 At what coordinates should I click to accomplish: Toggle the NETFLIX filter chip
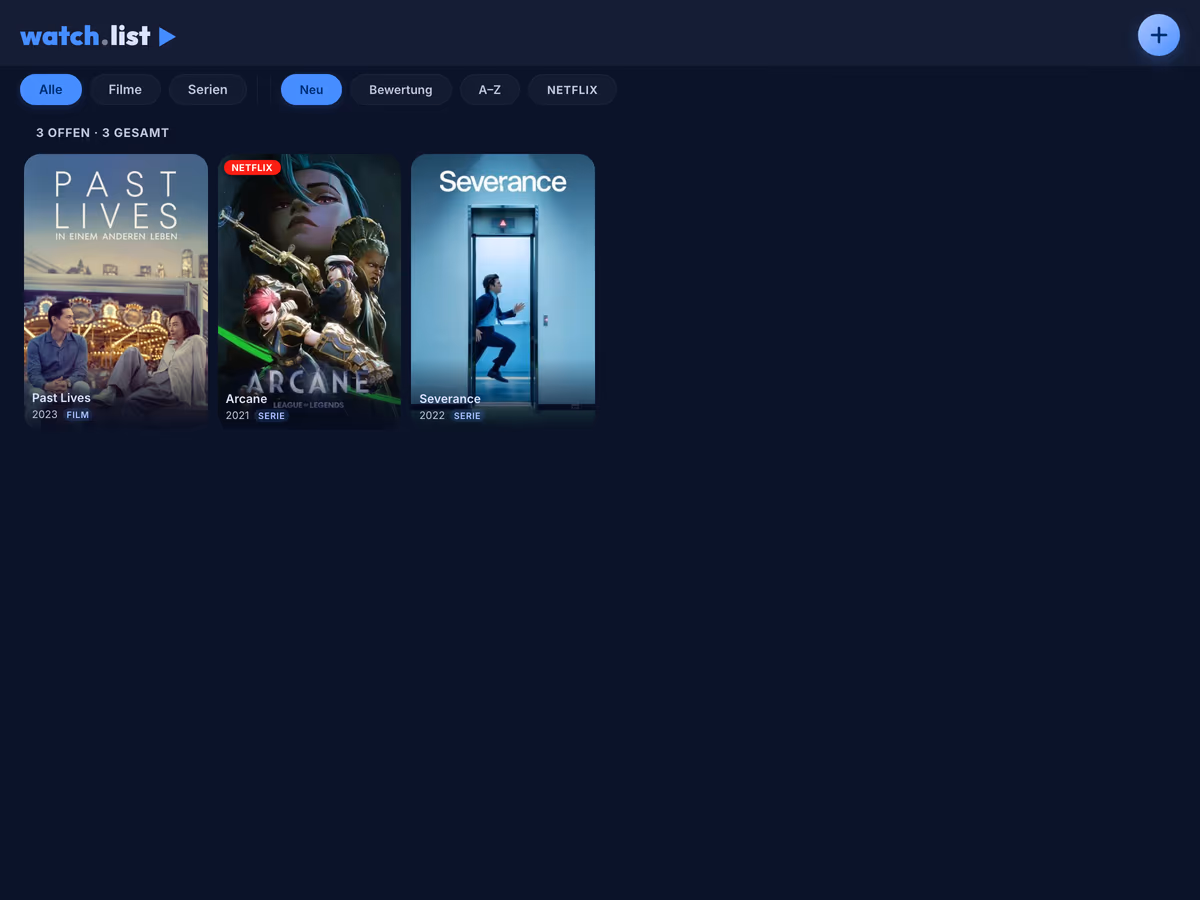click(572, 89)
